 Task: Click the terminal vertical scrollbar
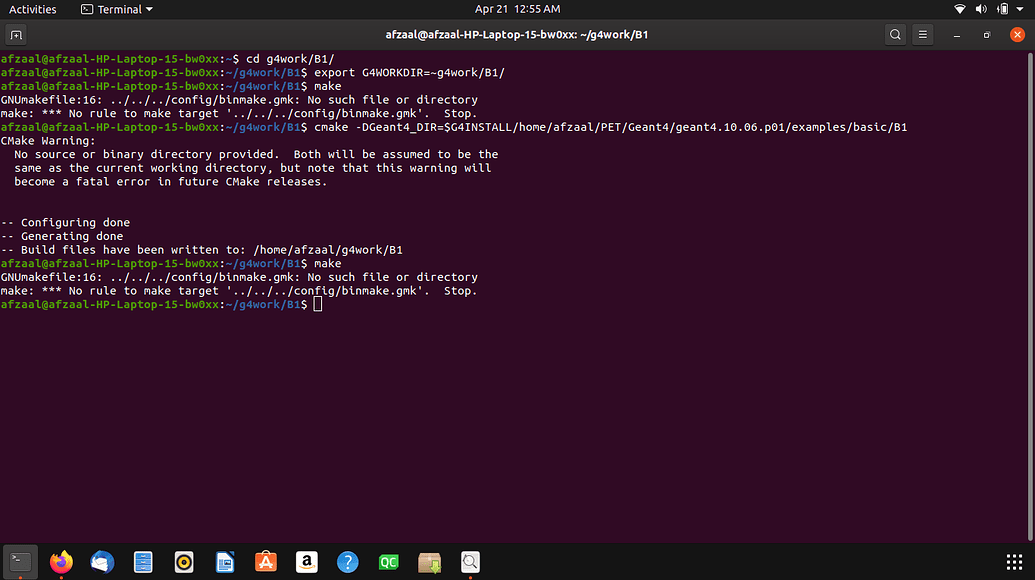coord(1030,296)
